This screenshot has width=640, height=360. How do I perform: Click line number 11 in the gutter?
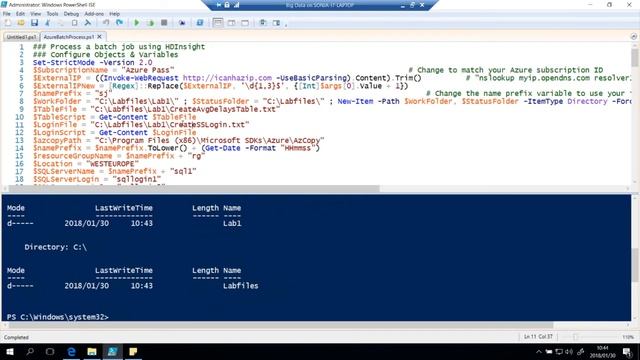(x=19, y=124)
